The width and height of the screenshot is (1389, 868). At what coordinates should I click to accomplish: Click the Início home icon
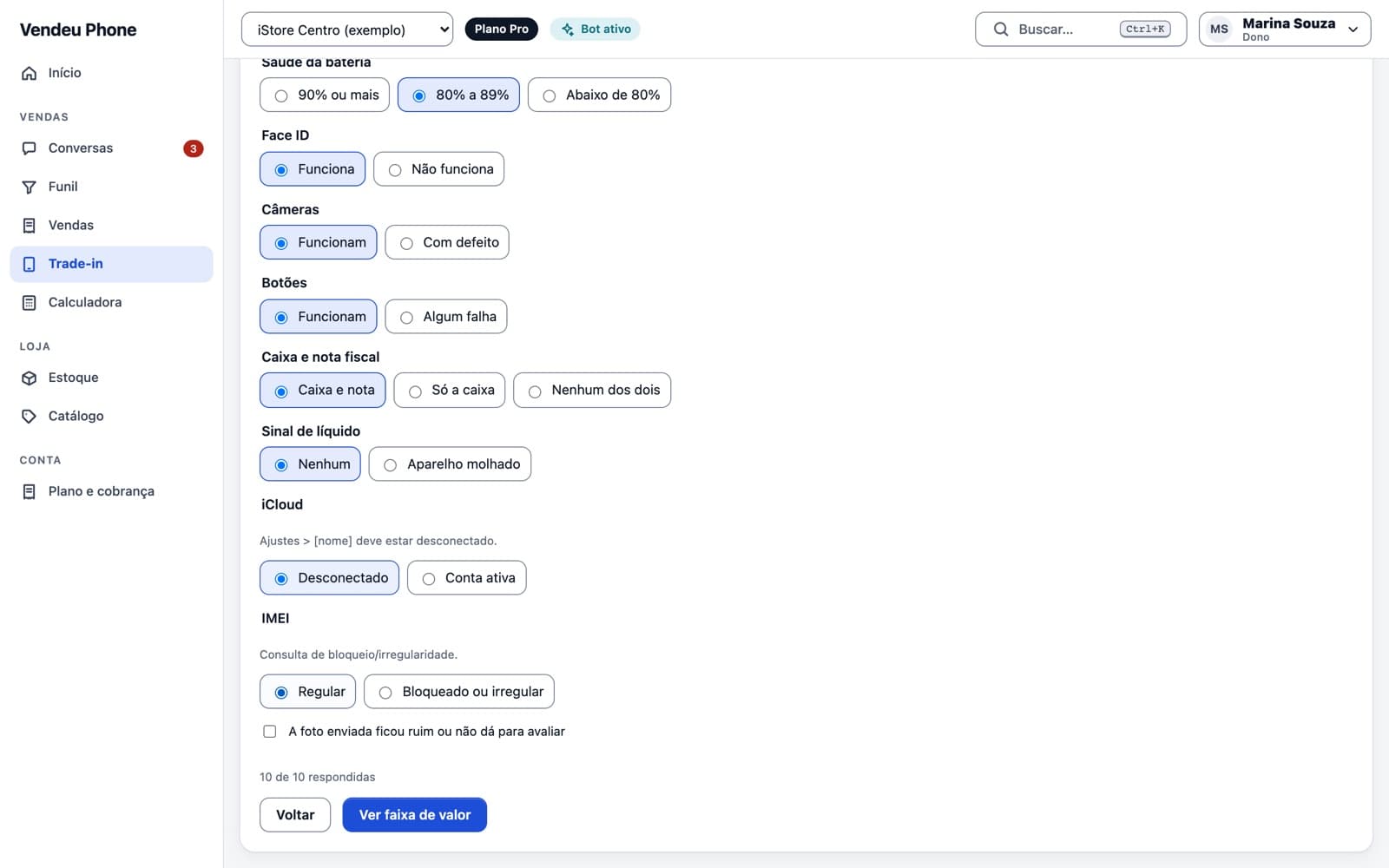pos(30,73)
